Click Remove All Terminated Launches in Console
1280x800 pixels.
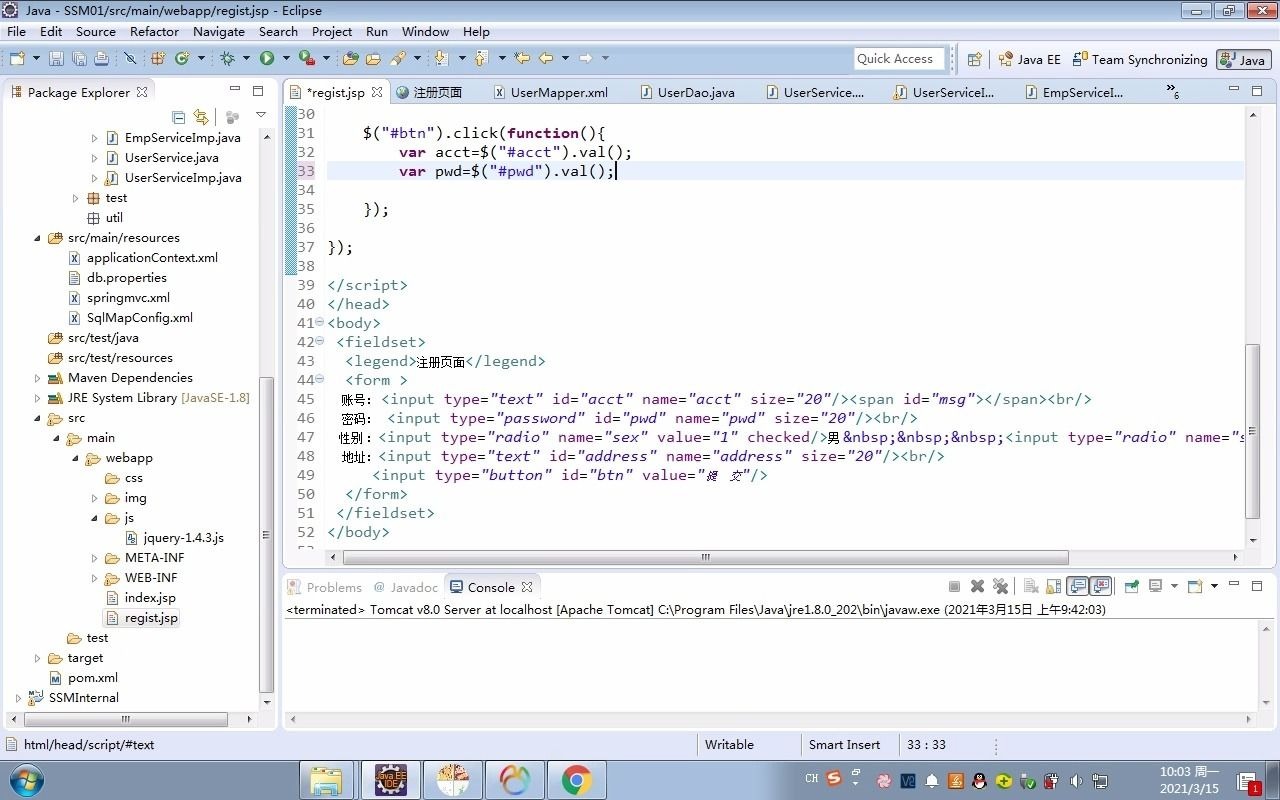click(x=999, y=586)
